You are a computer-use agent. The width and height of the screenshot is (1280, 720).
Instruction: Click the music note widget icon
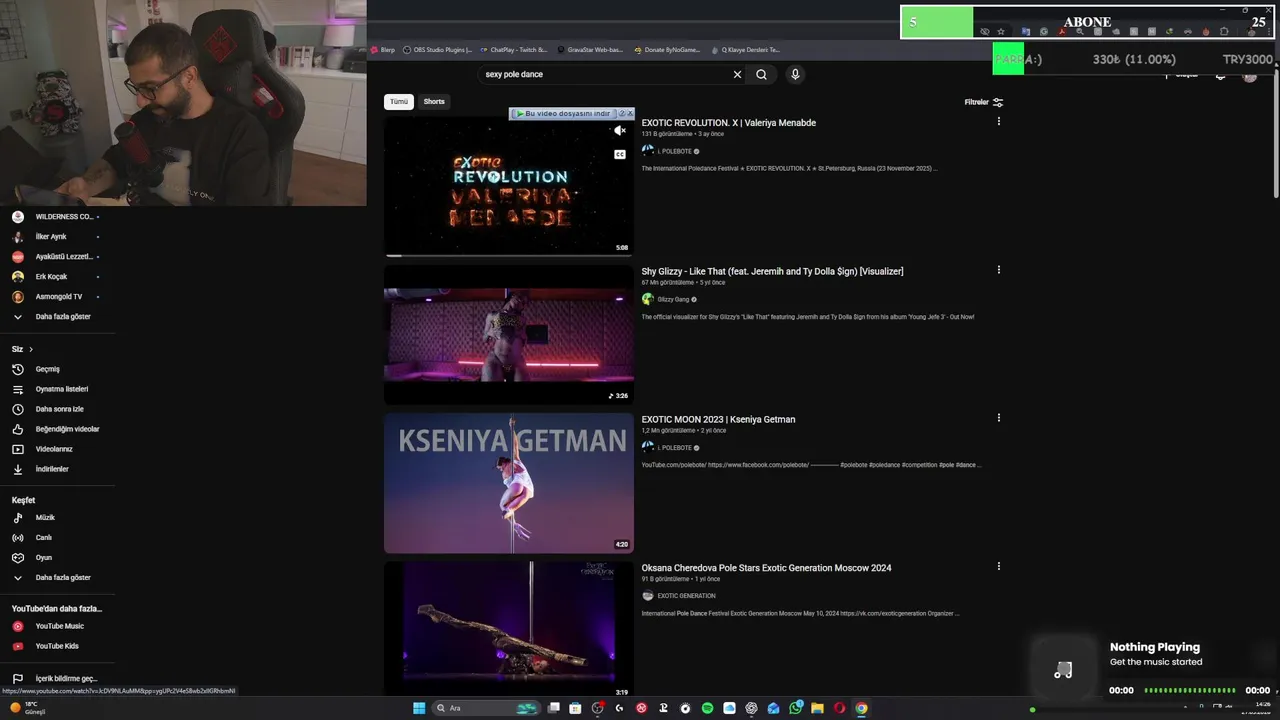pos(1063,670)
